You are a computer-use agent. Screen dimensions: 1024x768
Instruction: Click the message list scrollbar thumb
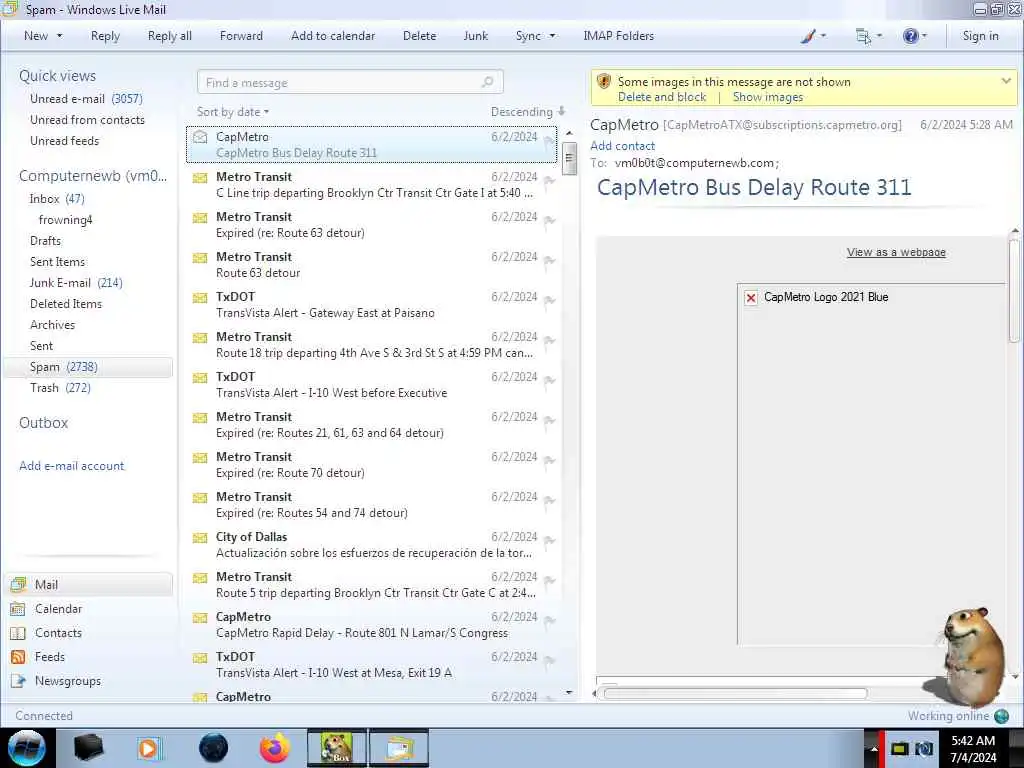tap(569, 159)
